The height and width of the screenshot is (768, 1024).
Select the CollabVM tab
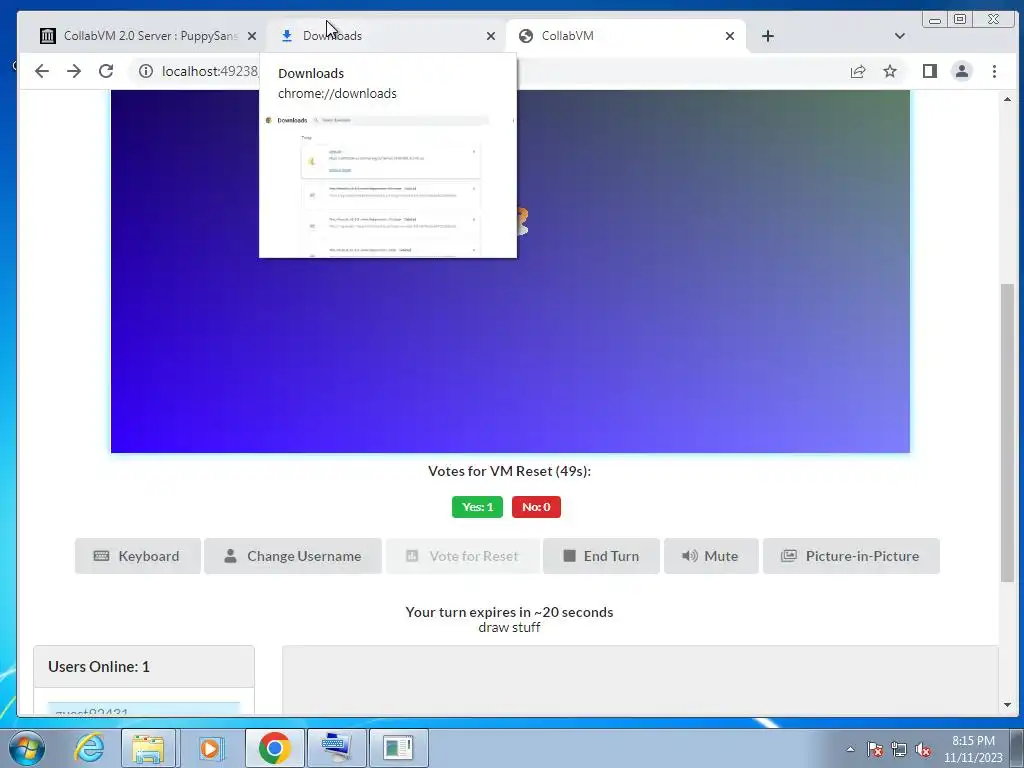pos(626,36)
